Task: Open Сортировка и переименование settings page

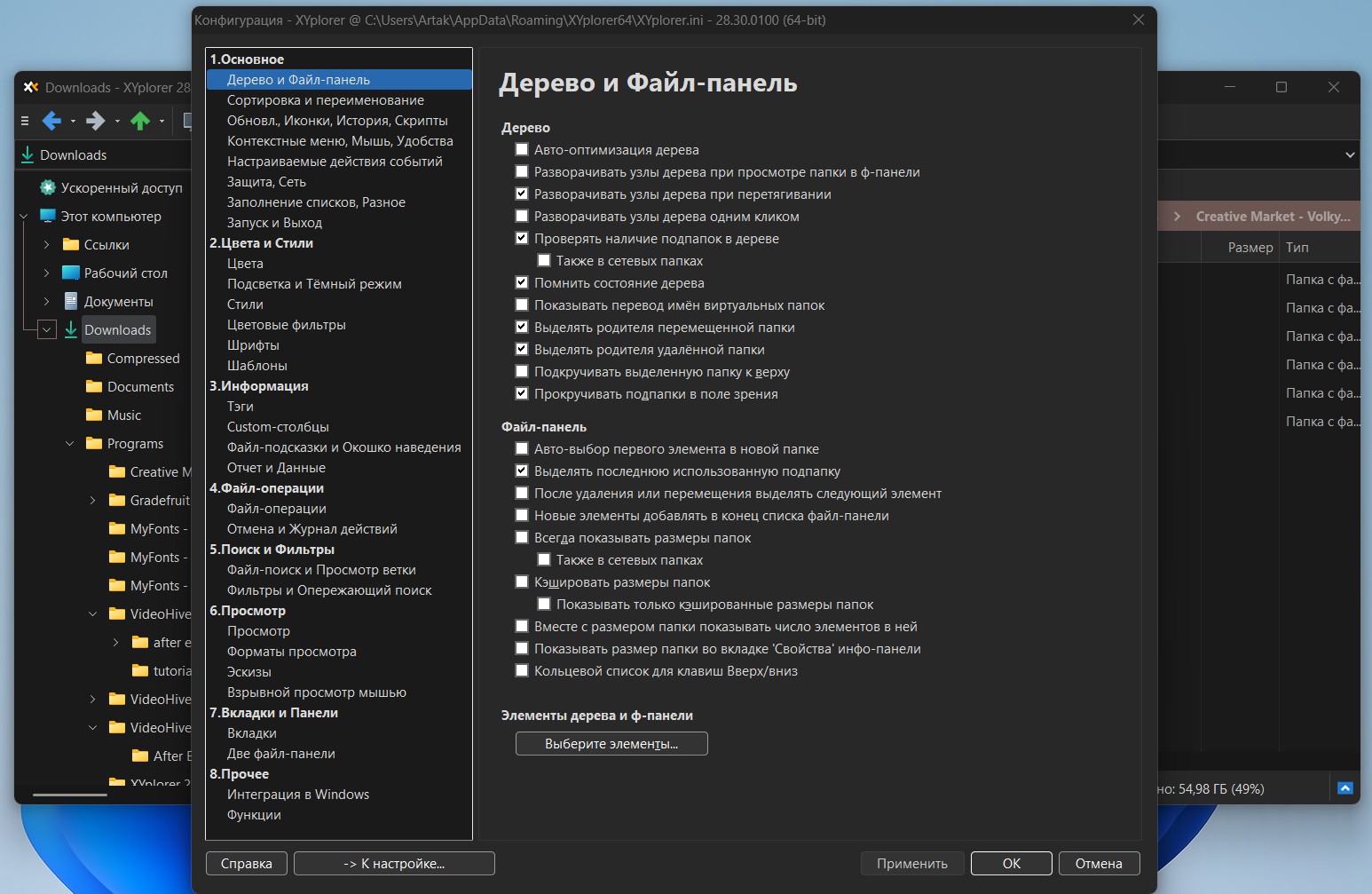Action: click(x=326, y=100)
